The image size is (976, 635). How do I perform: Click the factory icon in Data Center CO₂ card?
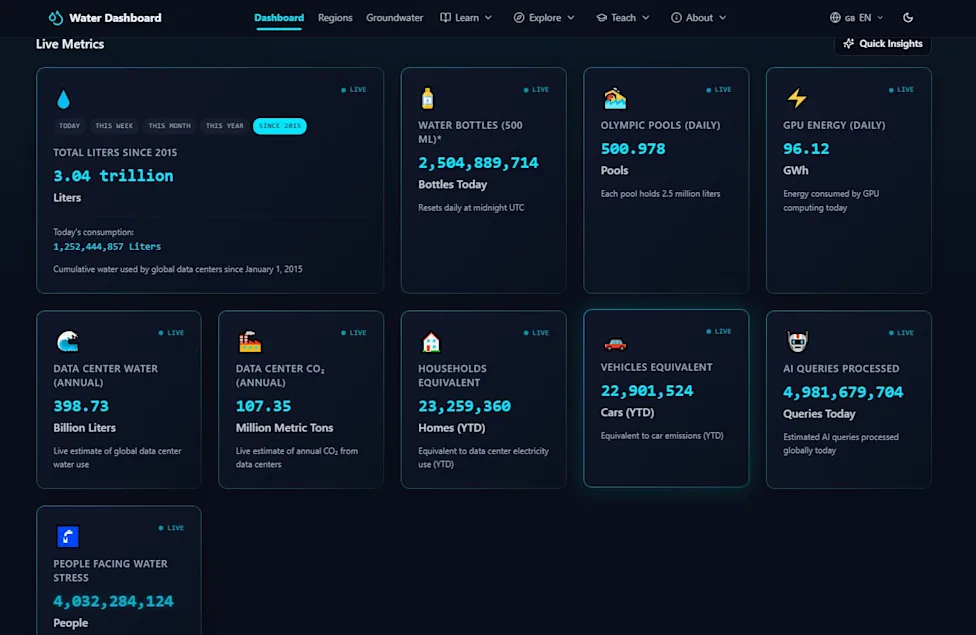250,342
